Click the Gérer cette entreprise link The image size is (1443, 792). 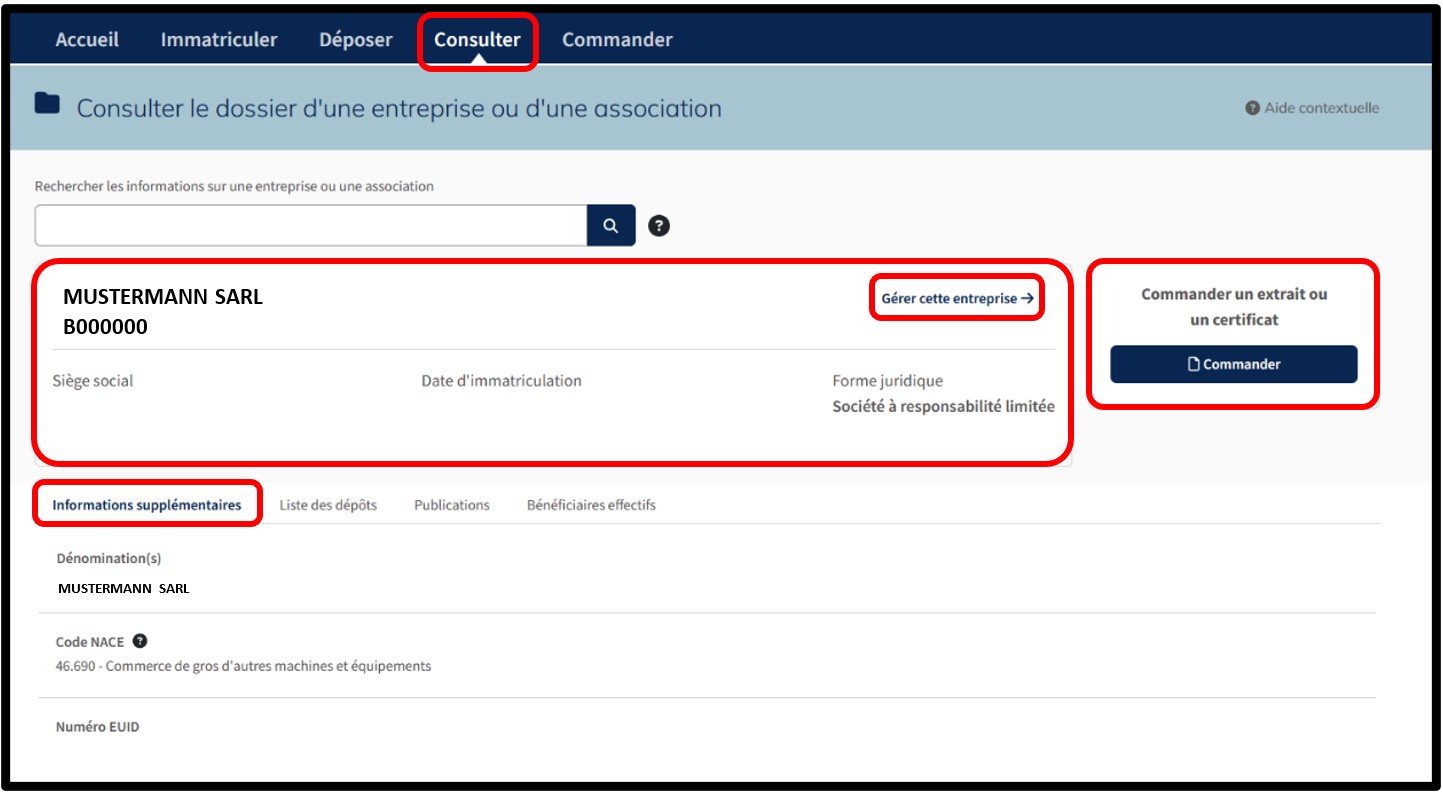click(957, 298)
